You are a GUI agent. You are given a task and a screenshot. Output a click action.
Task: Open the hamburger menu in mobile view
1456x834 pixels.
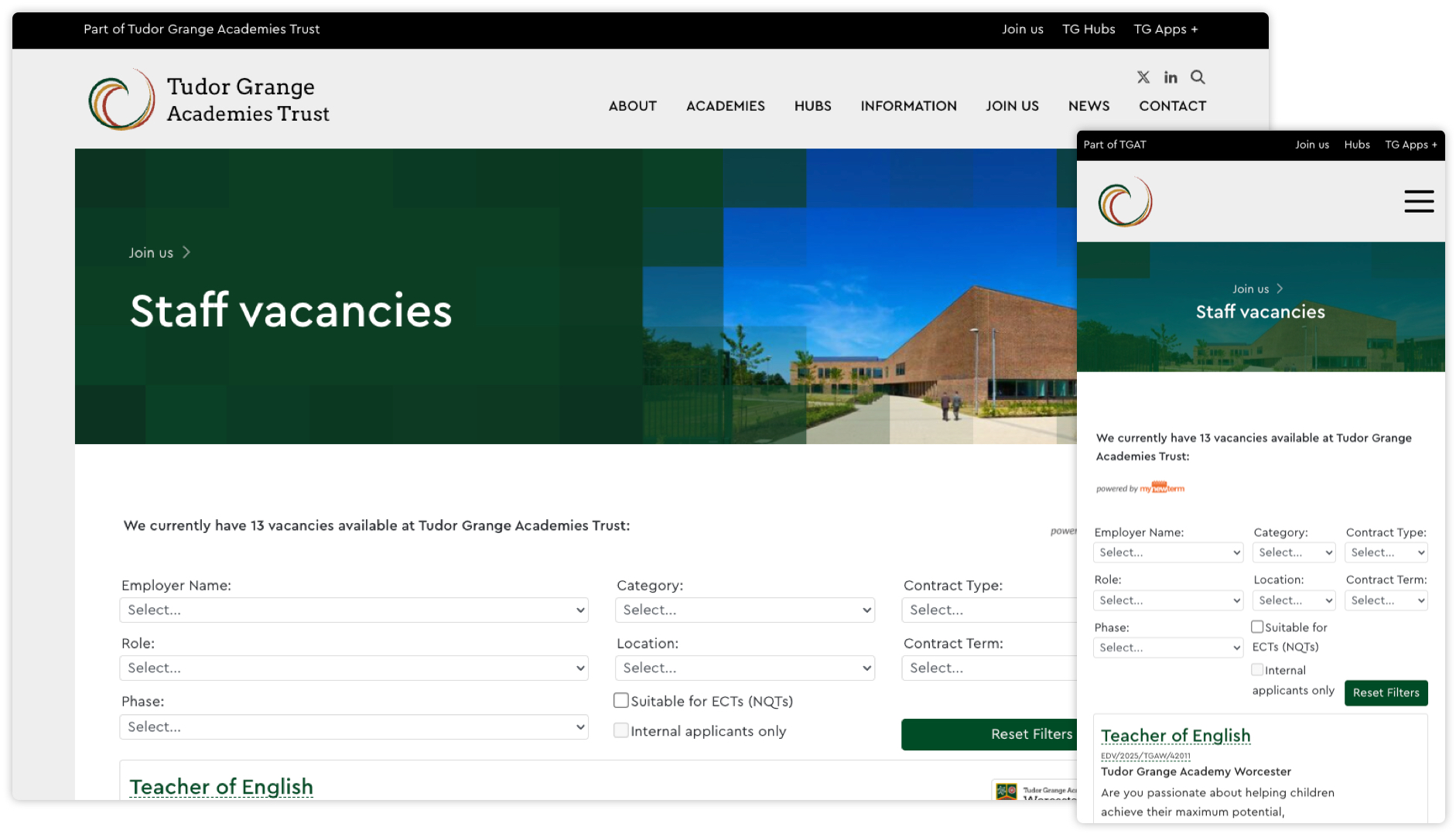[x=1419, y=201]
